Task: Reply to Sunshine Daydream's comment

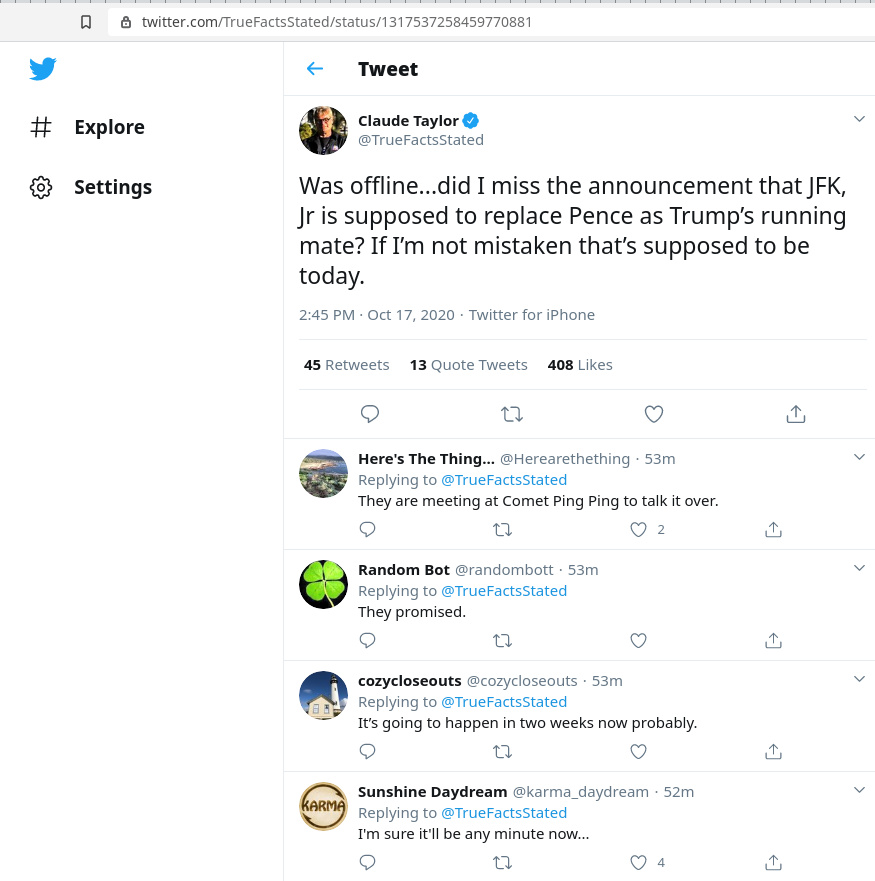Action: tap(368, 862)
